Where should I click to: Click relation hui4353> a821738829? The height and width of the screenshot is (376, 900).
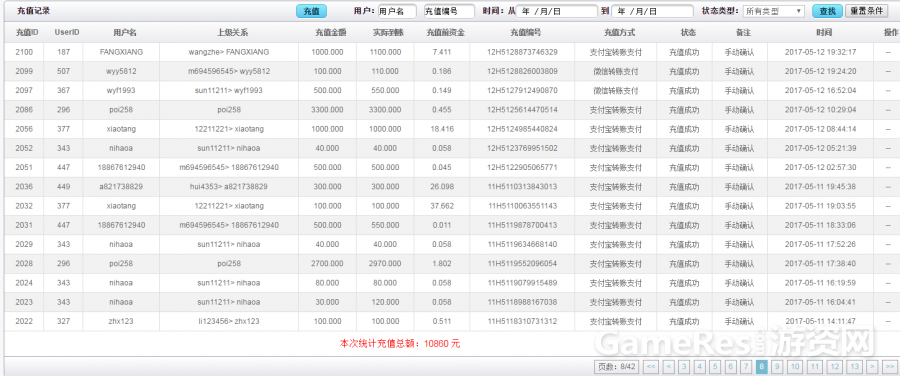229,187
